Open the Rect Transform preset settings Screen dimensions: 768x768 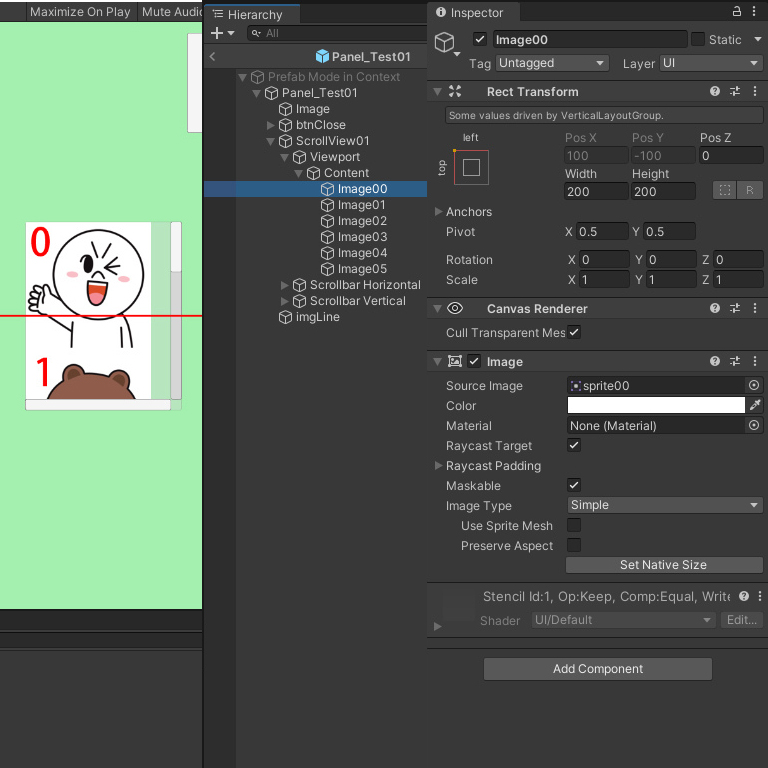click(735, 91)
